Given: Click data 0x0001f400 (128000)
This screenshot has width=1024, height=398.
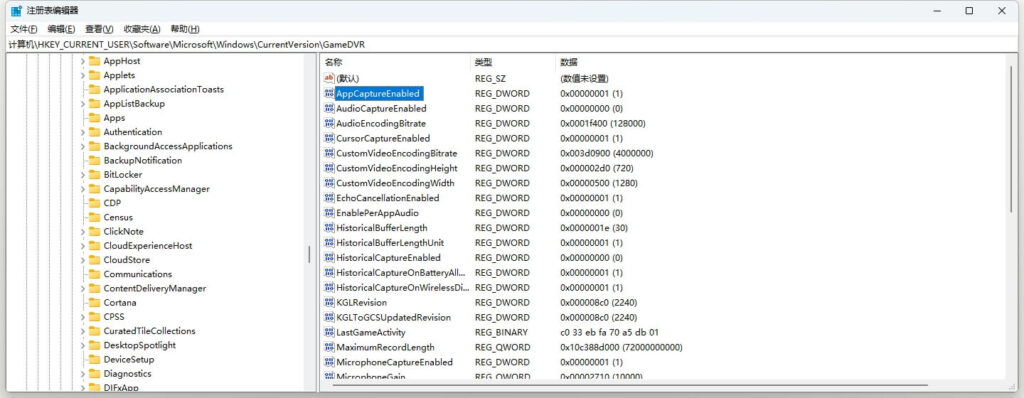Looking at the screenshot, I should (x=603, y=124).
